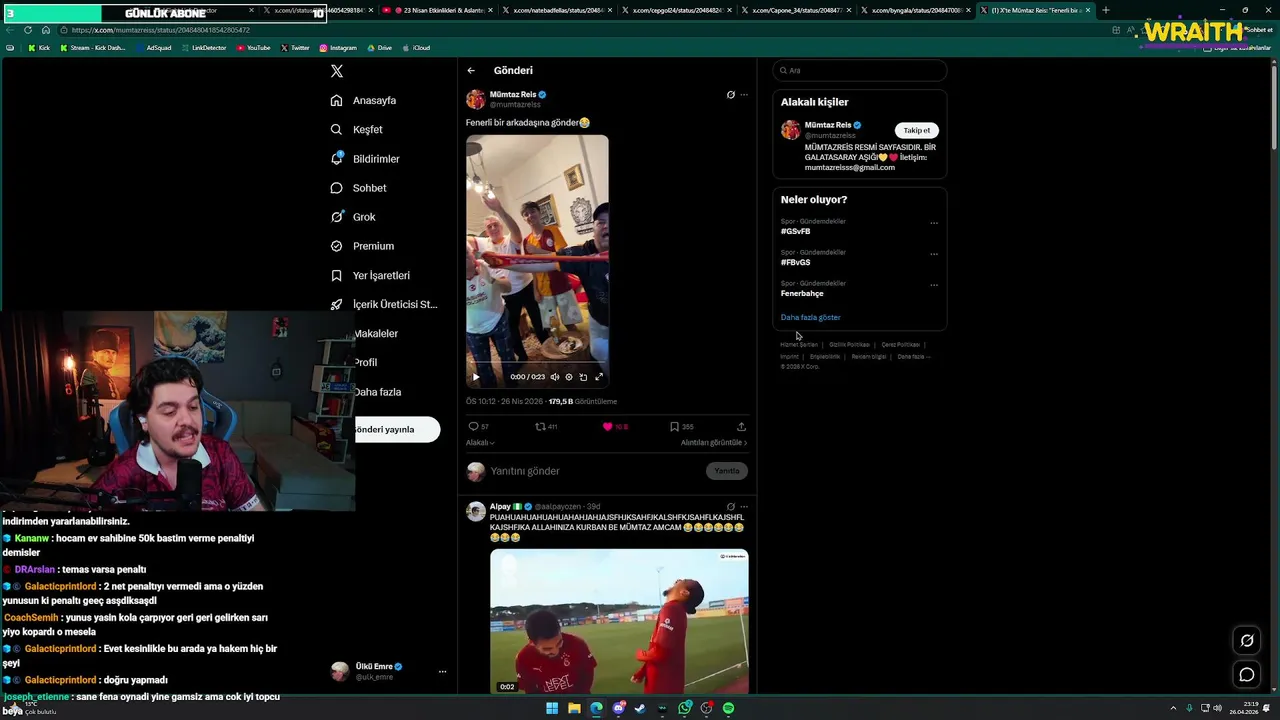Open Sohbet messages

coord(358,188)
